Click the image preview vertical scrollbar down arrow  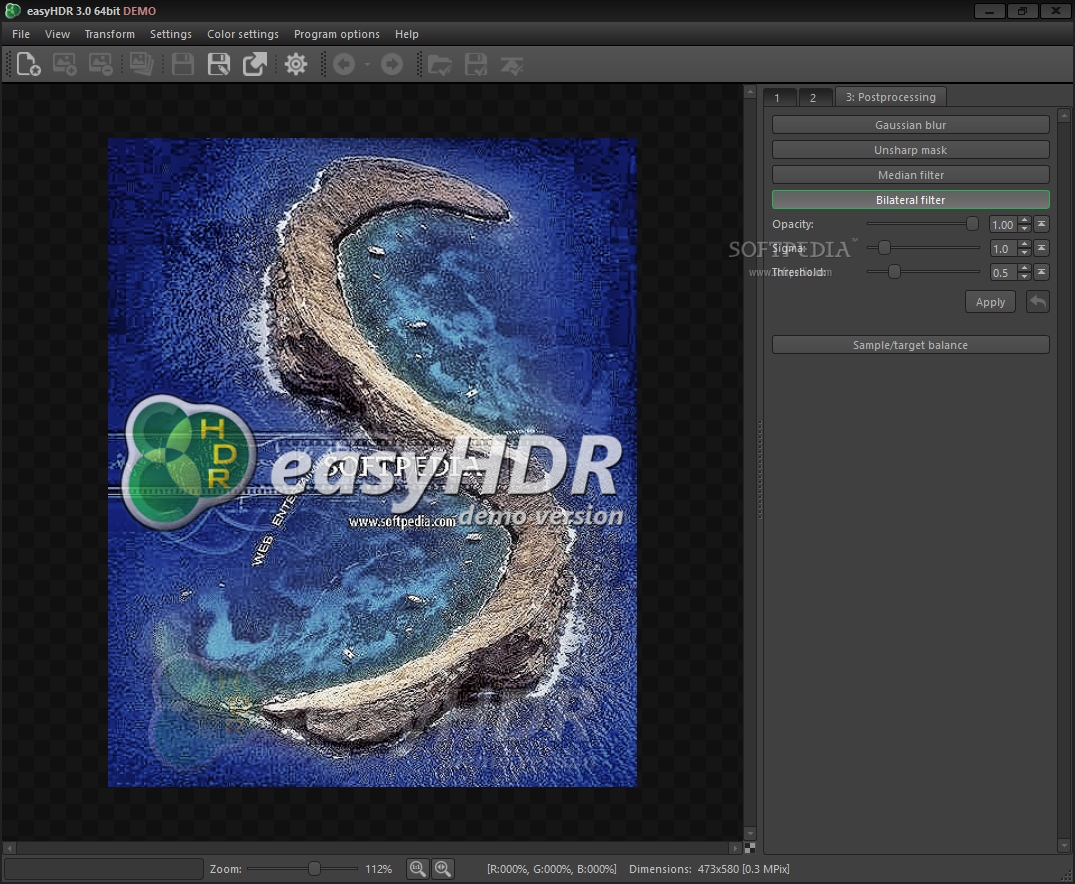click(750, 833)
